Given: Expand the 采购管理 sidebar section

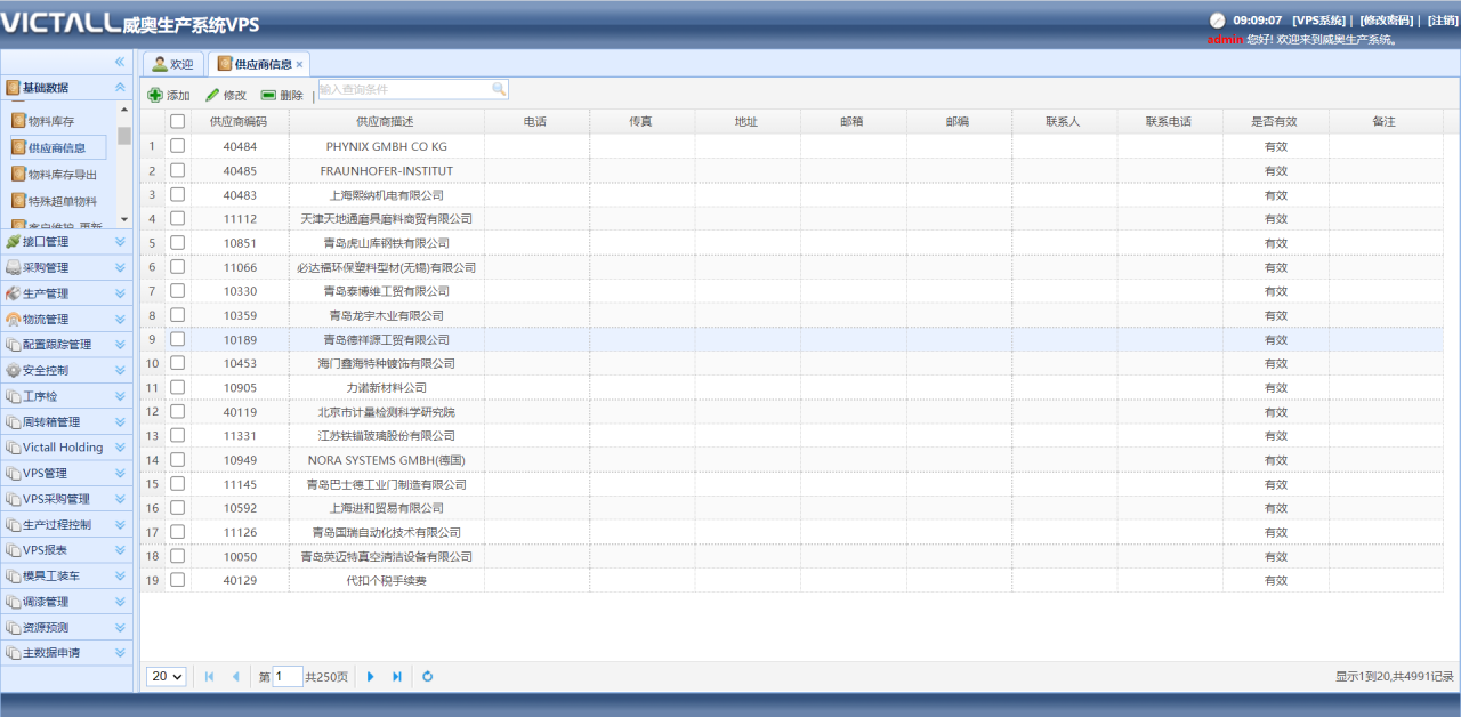Looking at the screenshot, I should click(x=119, y=268).
